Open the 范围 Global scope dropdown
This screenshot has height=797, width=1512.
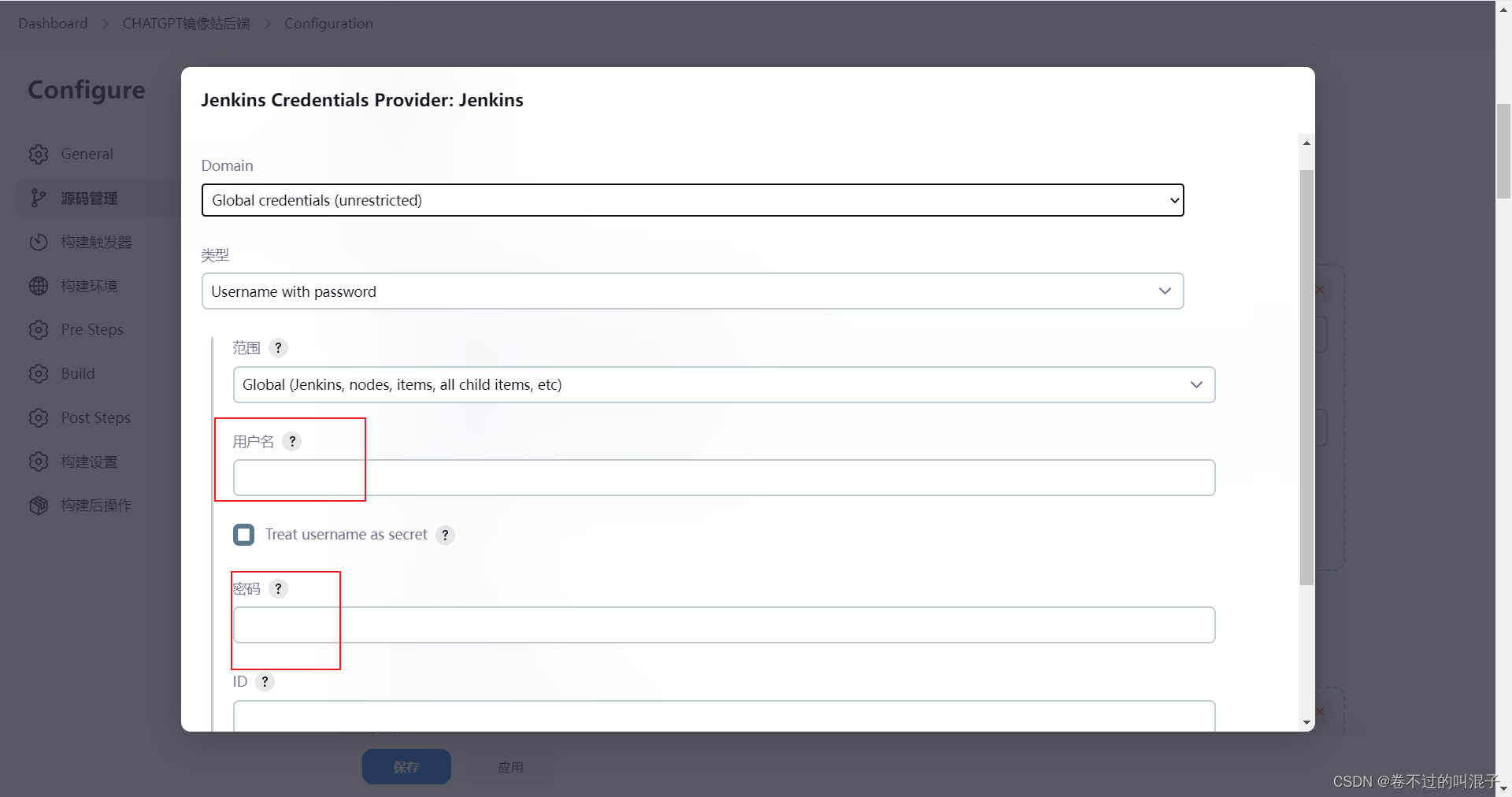click(724, 384)
